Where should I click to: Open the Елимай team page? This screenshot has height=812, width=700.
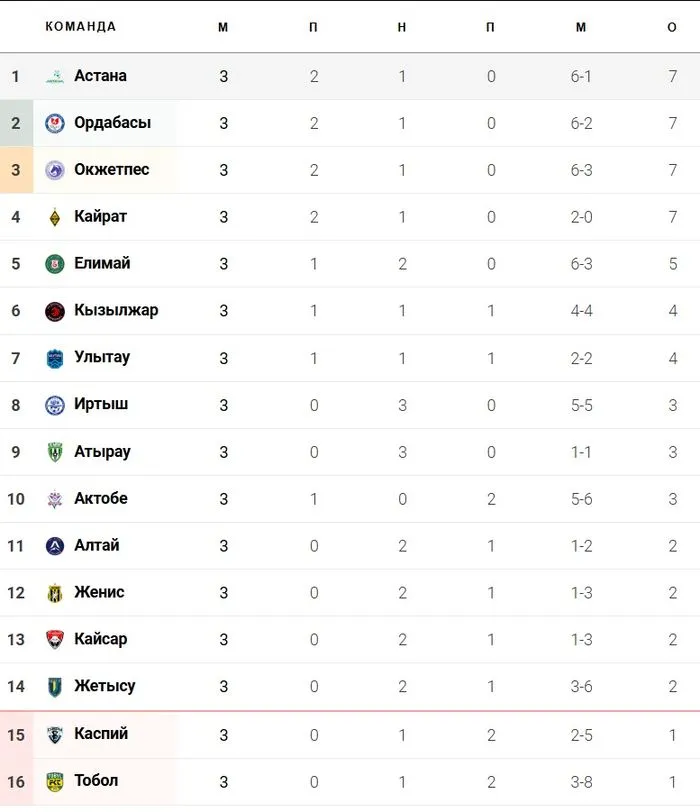102,264
